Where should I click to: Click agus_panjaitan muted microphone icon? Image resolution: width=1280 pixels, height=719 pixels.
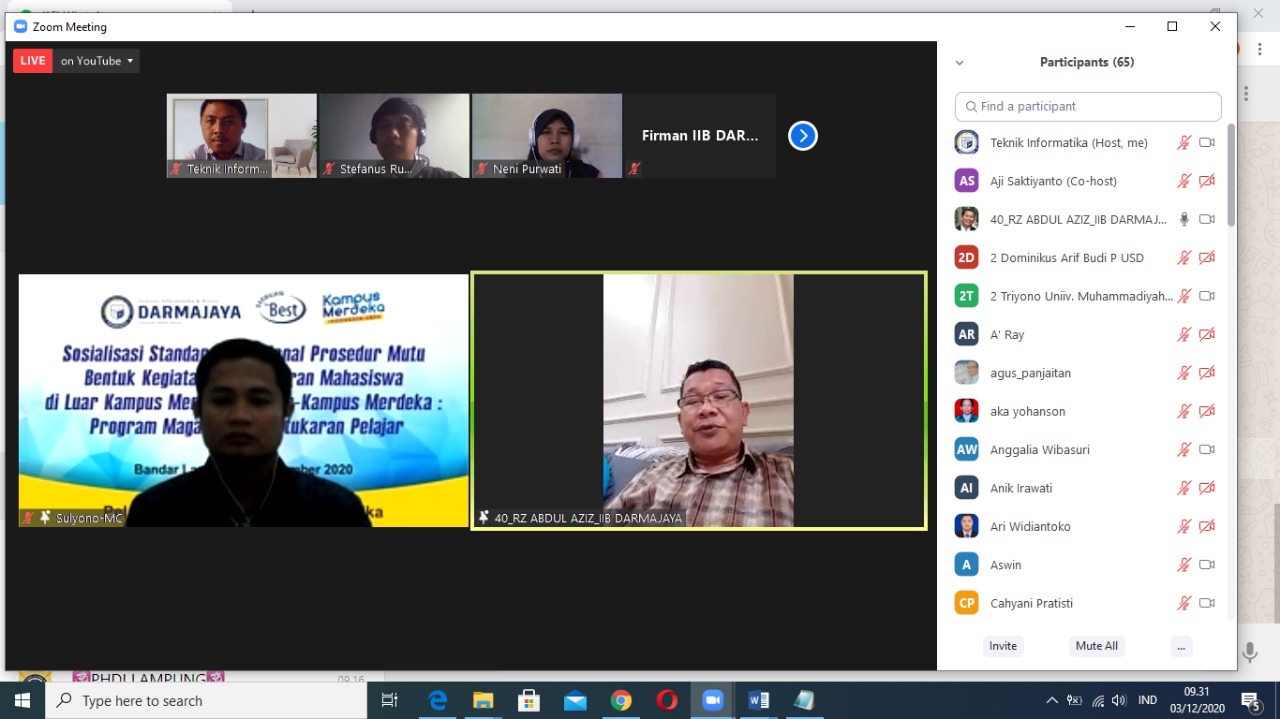tap(1184, 373)
